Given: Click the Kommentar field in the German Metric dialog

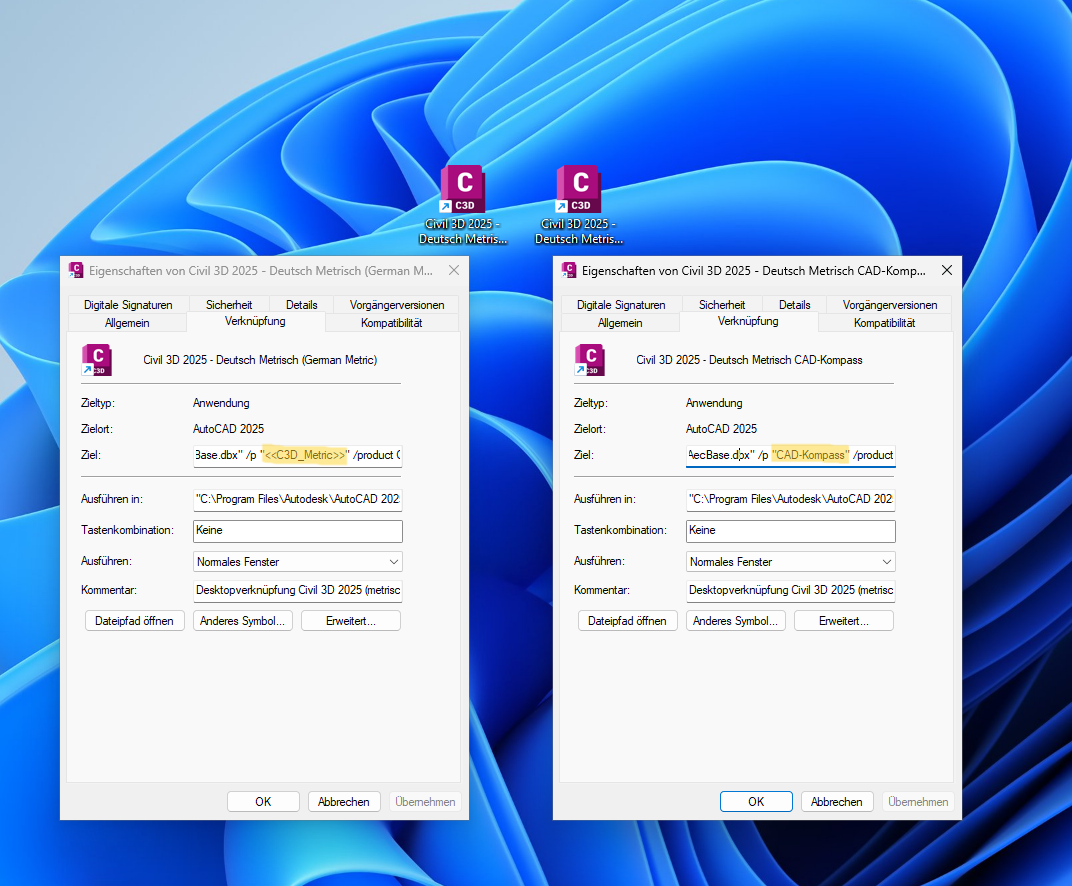Looking at the screenshot, I should pyautogui.click(x=298, y=590).
